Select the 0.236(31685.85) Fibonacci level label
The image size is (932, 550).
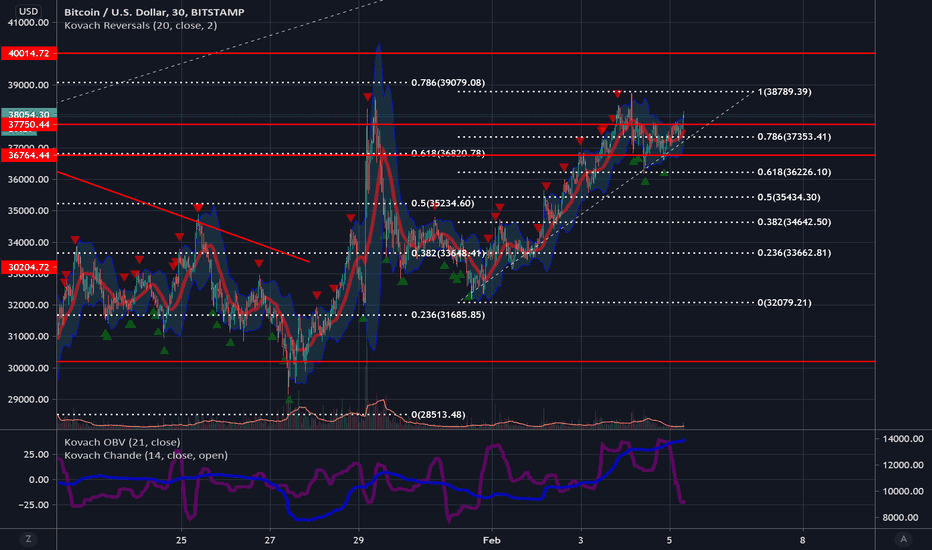click(x=448, y=315)
